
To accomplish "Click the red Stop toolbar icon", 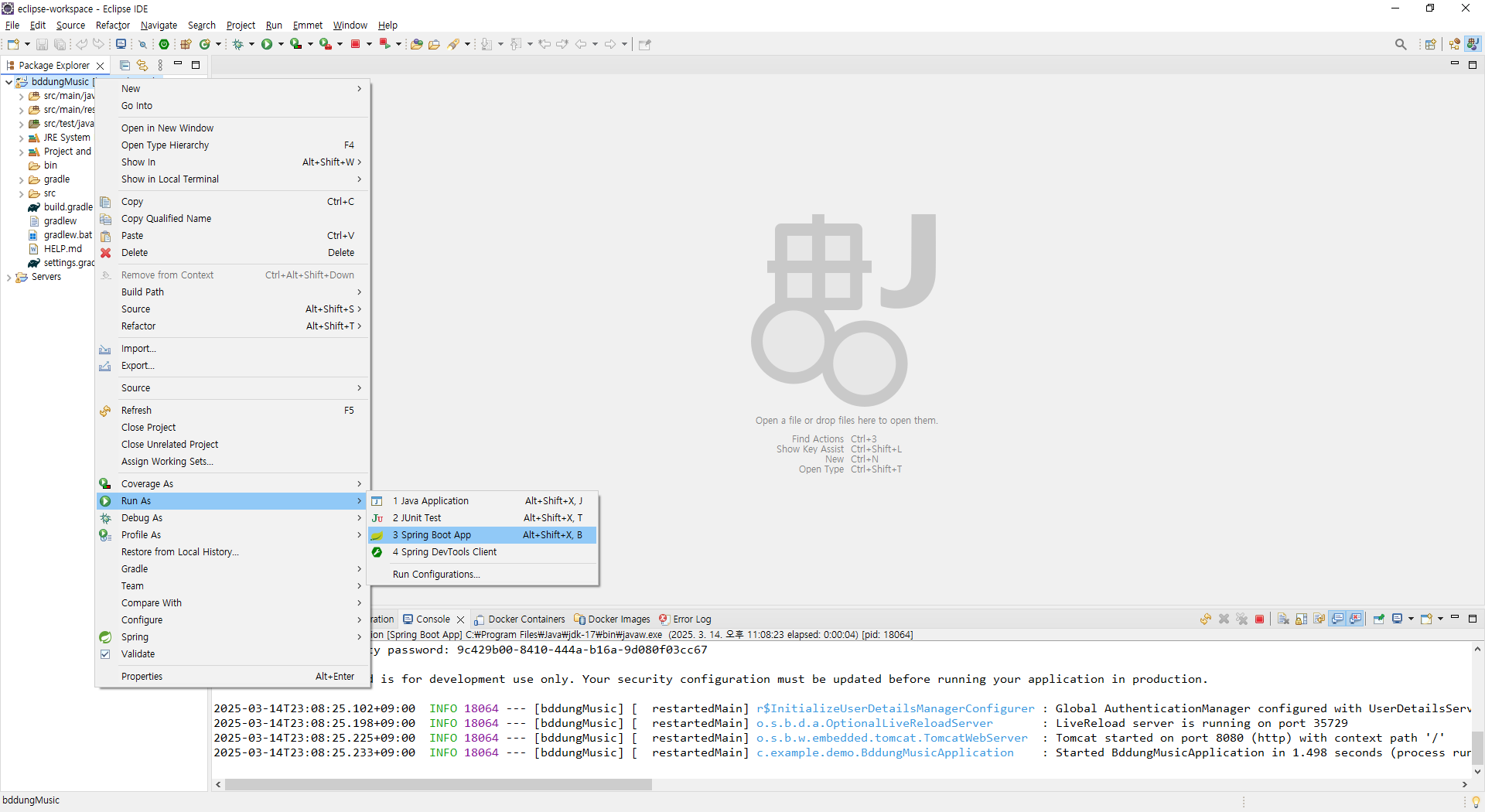I will pos(356,44).
